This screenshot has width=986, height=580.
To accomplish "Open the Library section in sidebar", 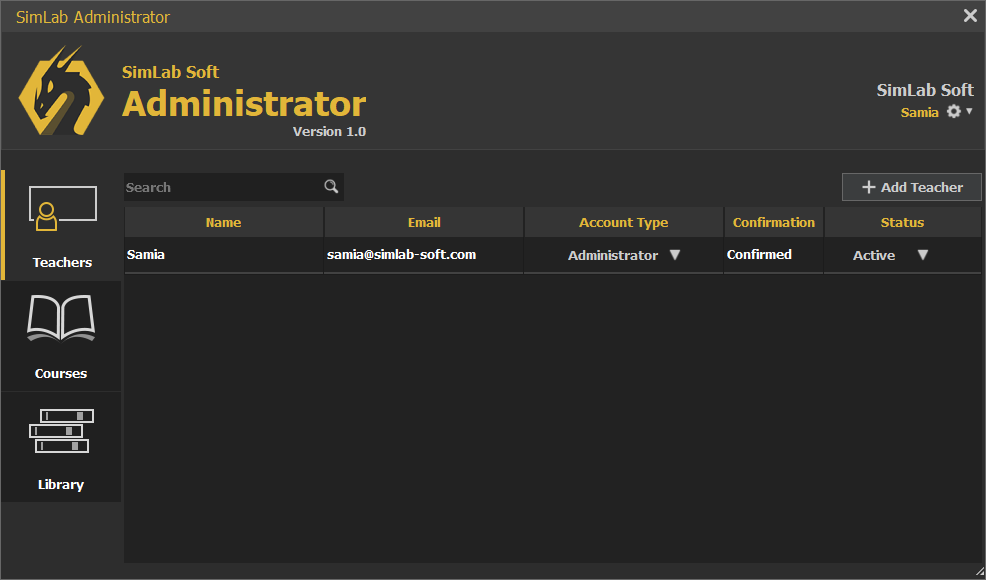I will pos(61,447).
